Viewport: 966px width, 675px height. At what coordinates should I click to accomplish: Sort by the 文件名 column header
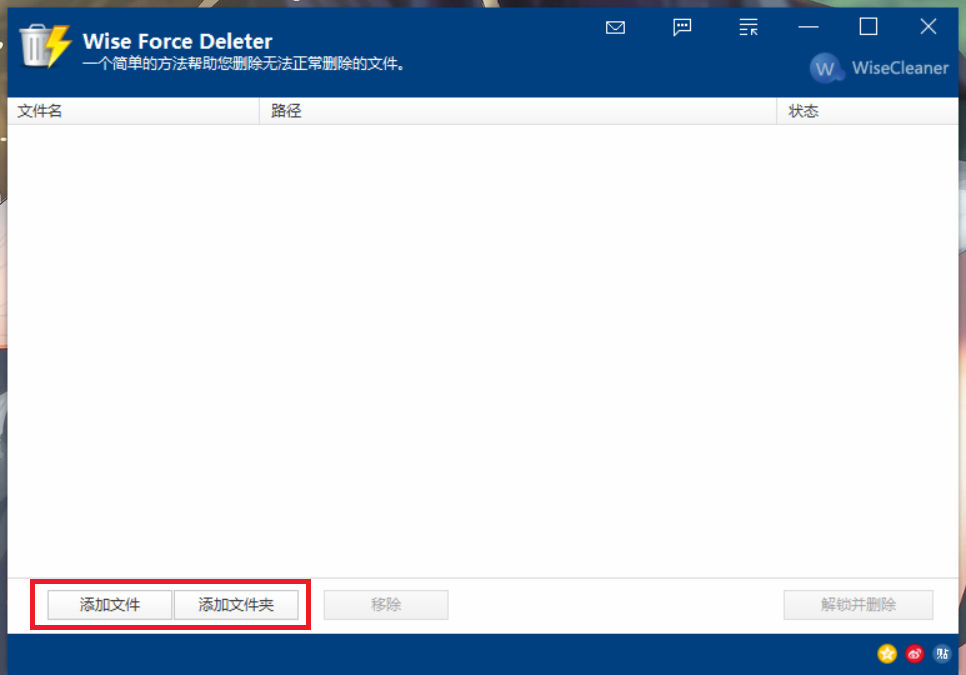(132, 111)
